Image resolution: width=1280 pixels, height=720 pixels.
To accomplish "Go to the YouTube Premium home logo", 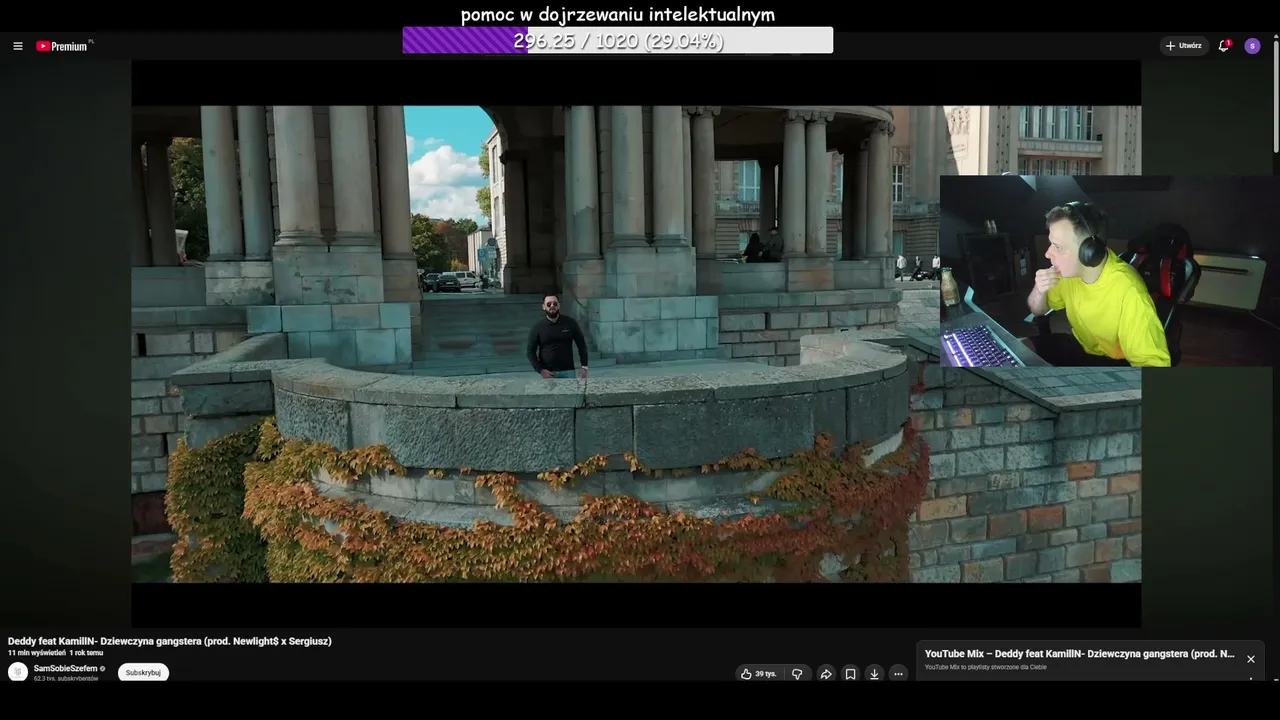I will coord(64,46).
